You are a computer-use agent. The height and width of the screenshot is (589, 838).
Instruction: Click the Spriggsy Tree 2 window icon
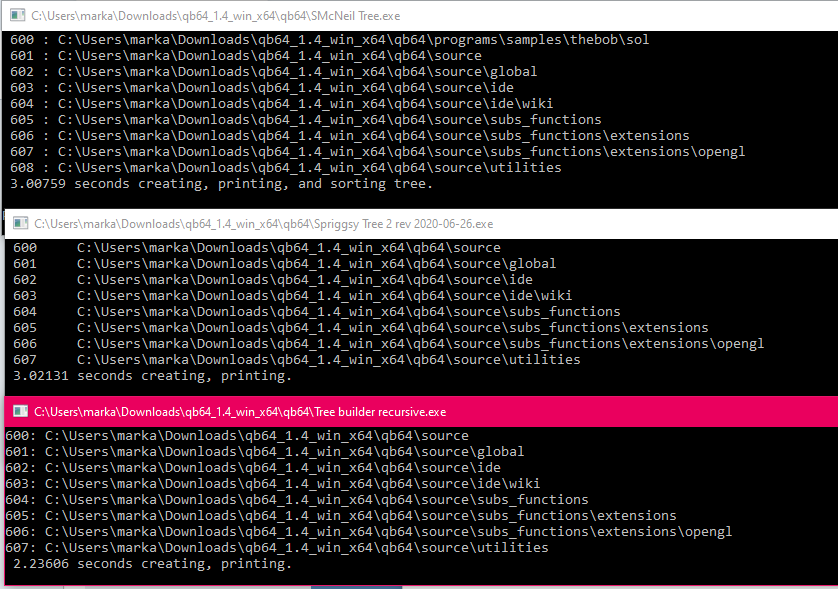coord(20,223)
